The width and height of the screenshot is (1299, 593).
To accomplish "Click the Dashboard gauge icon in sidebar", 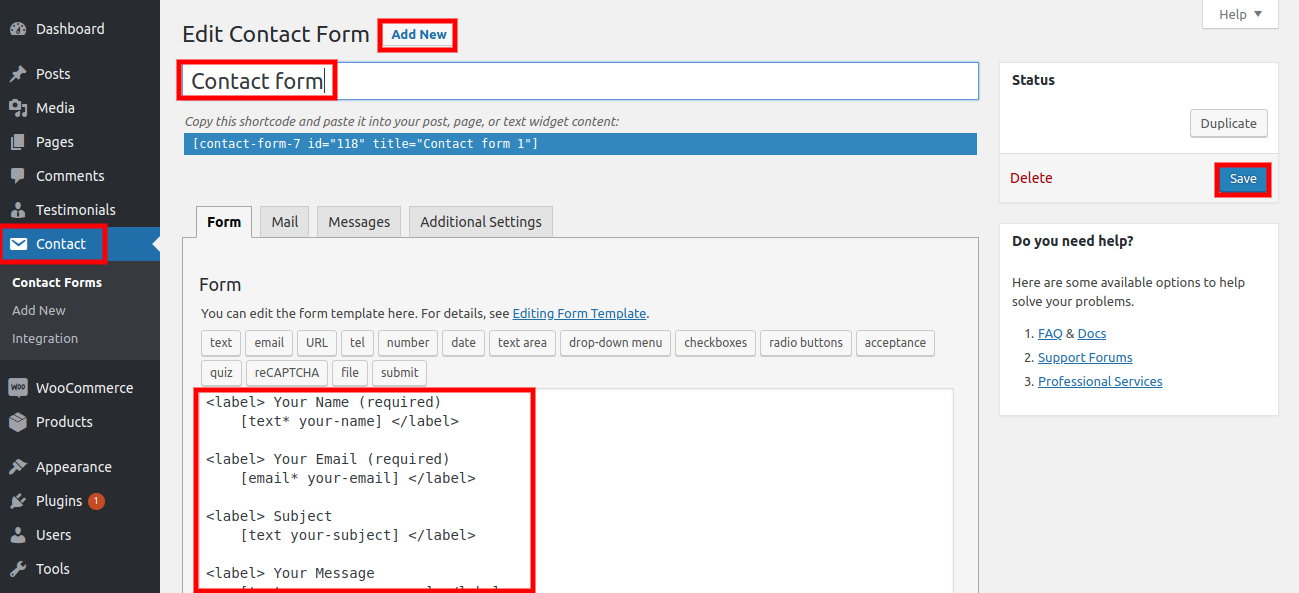I will point(18,29).
